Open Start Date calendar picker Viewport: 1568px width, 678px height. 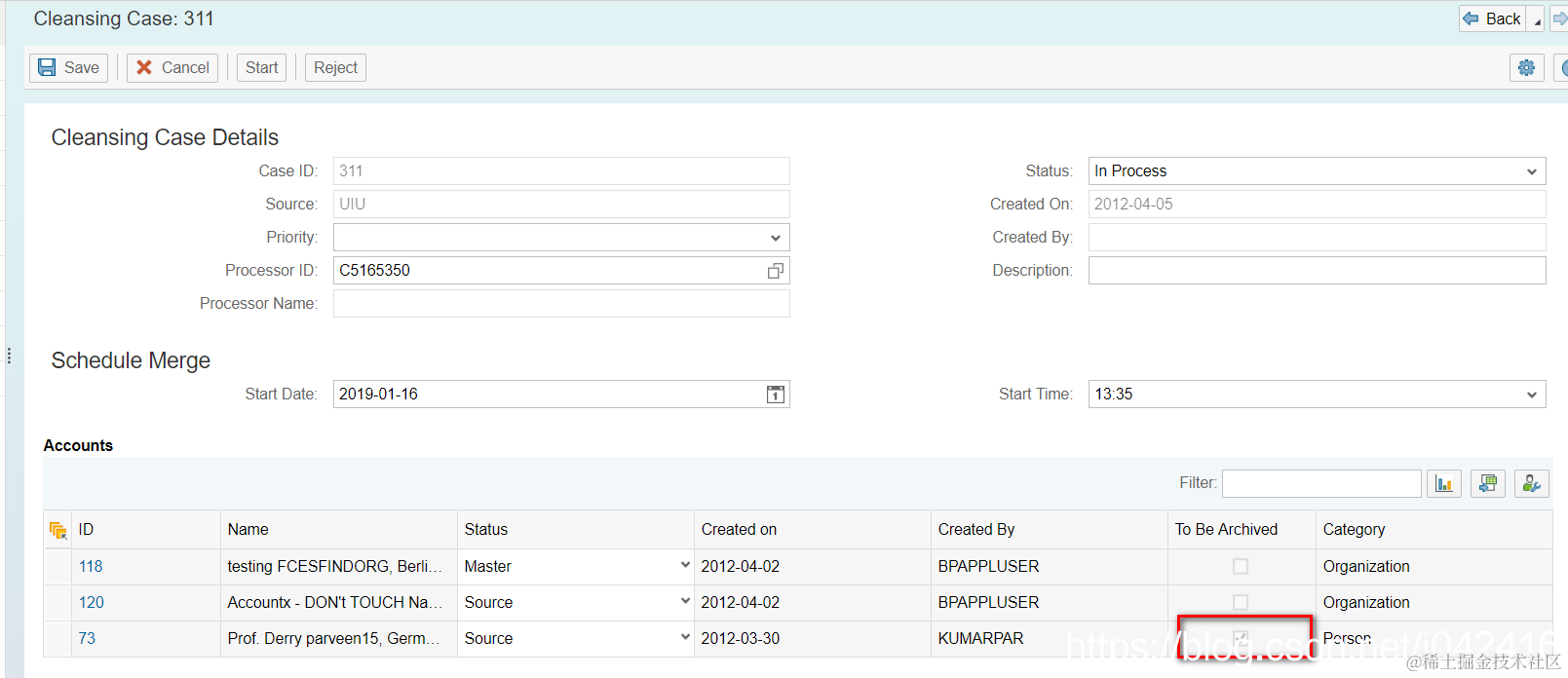point(776,395)
